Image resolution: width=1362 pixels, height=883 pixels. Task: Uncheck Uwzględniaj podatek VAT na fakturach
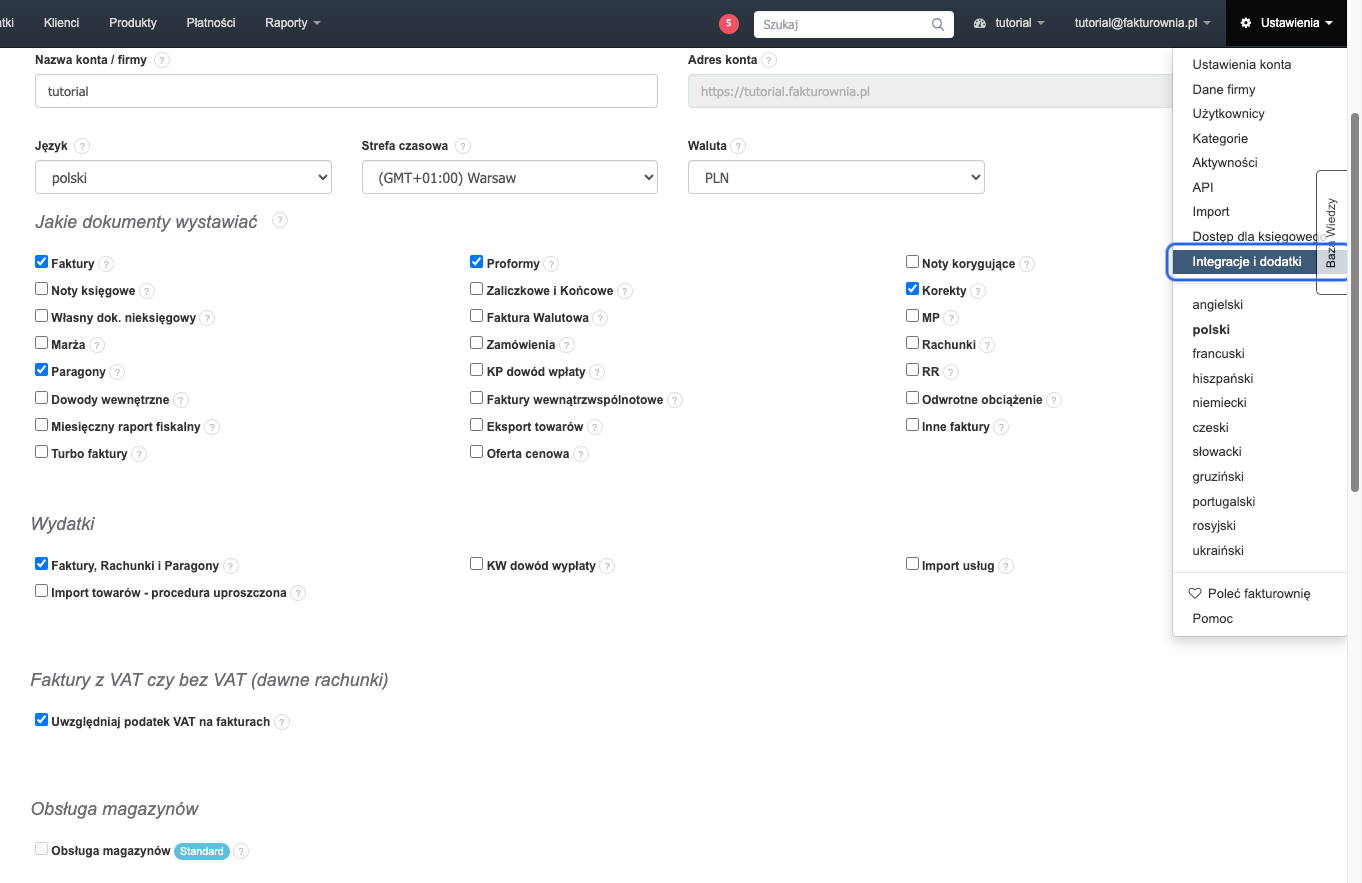(42, 720)
